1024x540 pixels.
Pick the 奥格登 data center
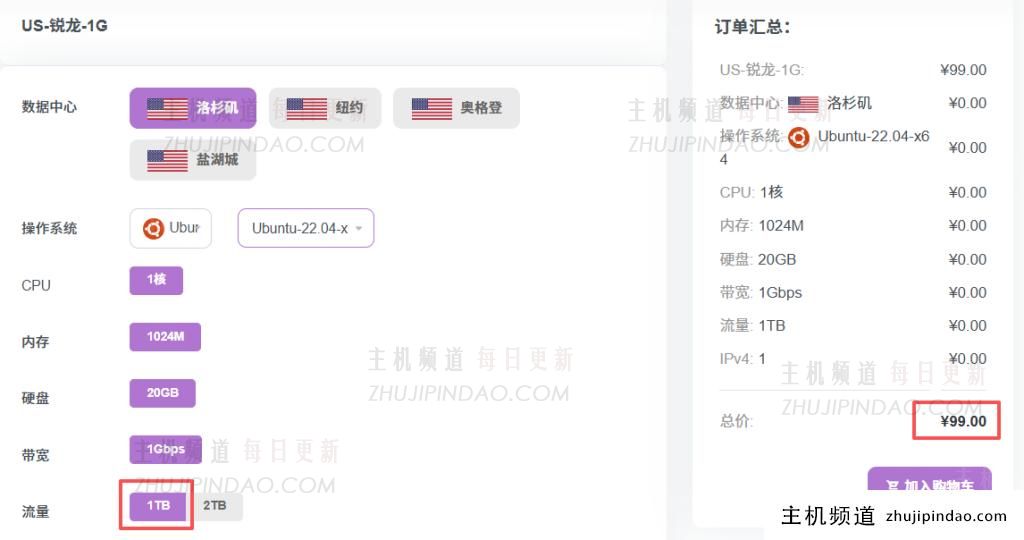[456, 108]
